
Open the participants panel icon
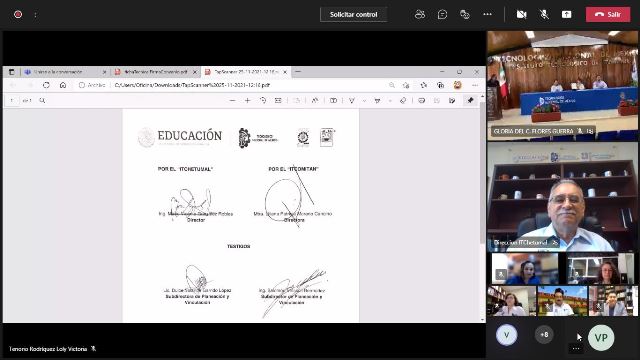tap(420, 14)
